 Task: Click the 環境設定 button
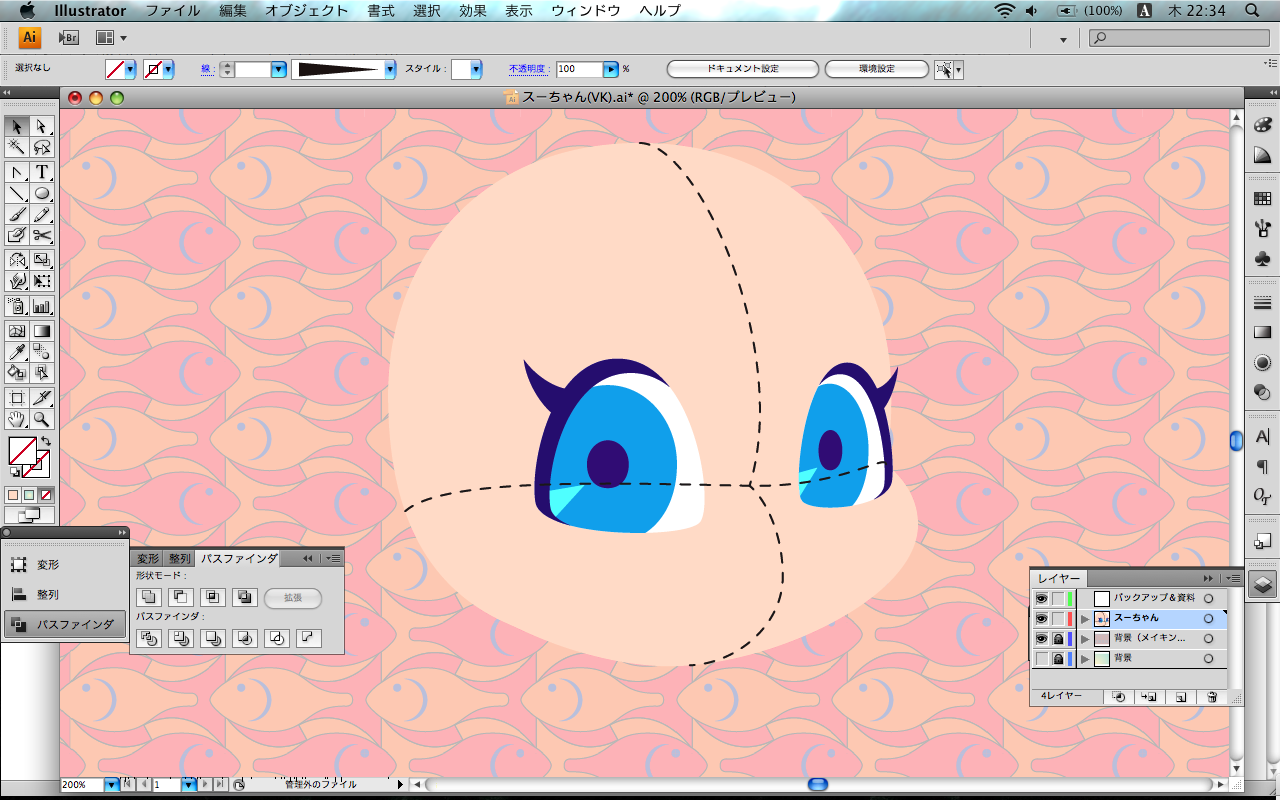877,69
